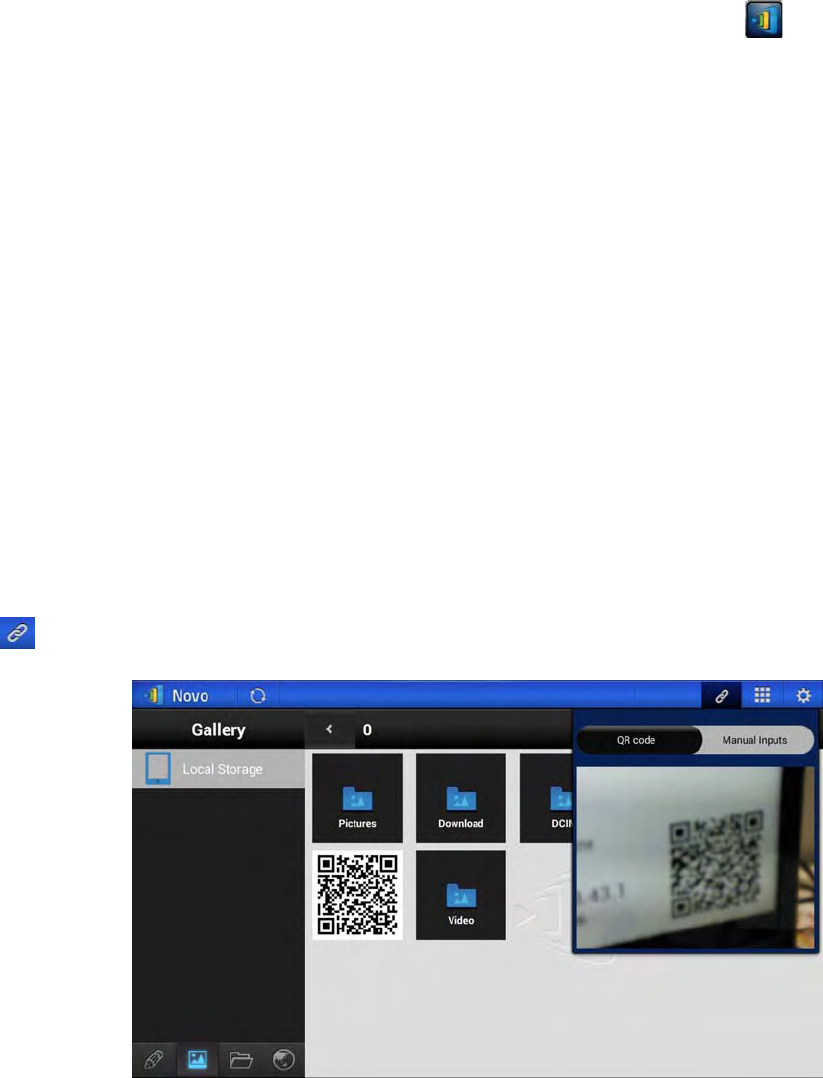Open the grid apps icon in the top bar
Image resolution: width=823 pixels, height=1078 pixels.
tap(762, 695)
